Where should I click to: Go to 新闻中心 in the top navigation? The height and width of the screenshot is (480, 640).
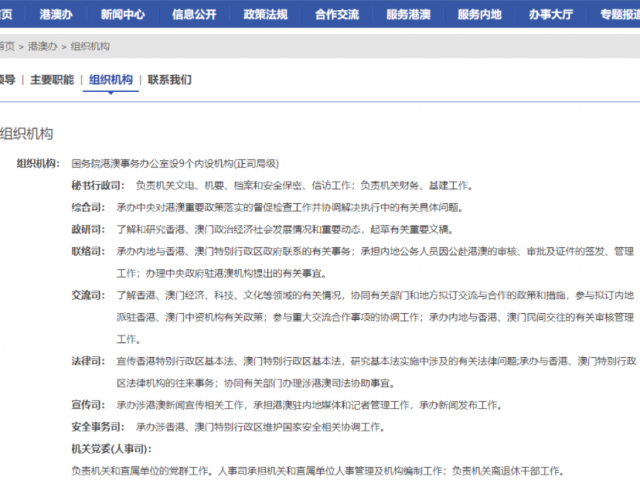pyautogui.click(x=123, y=15)
